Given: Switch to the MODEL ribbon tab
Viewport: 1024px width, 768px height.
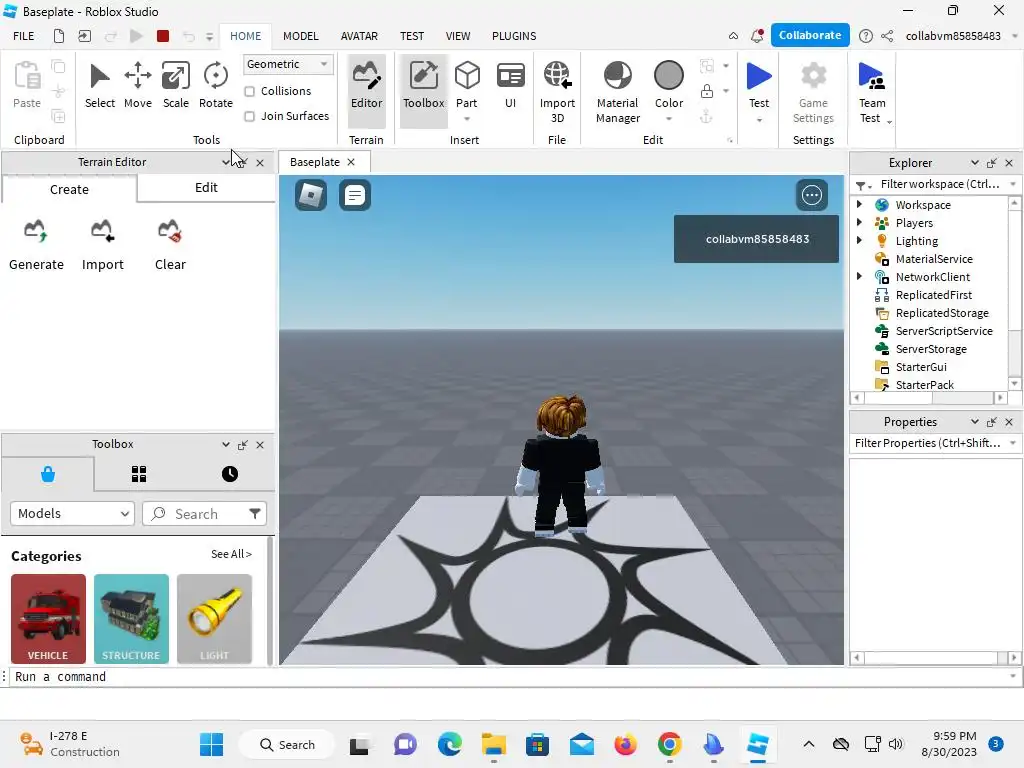Looking at the screenshot, I should point(300,36).
